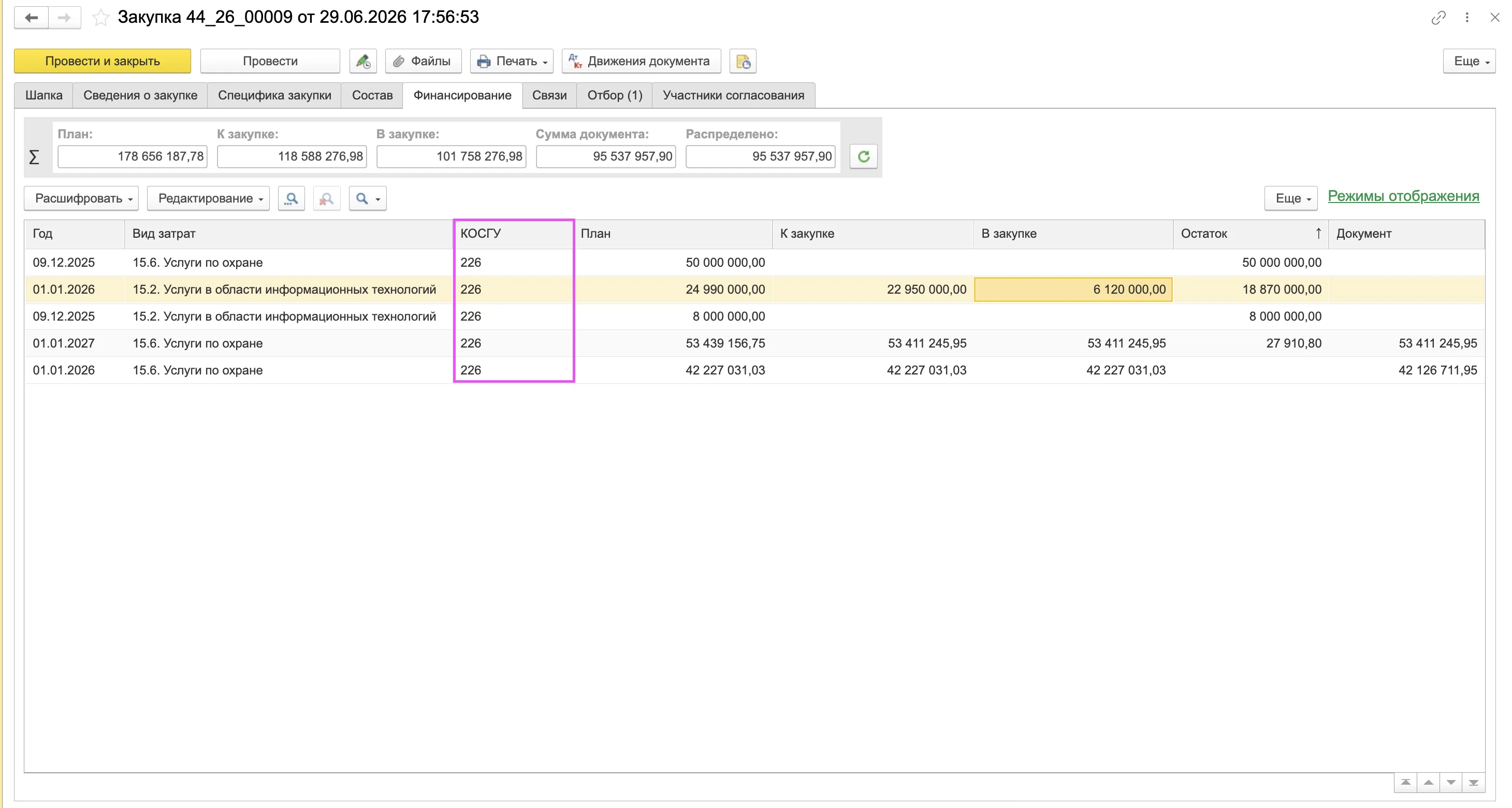This screenshot has height=808, width=1512.
Task: Open the Печать dropdown menu
Action: [512, 61]
